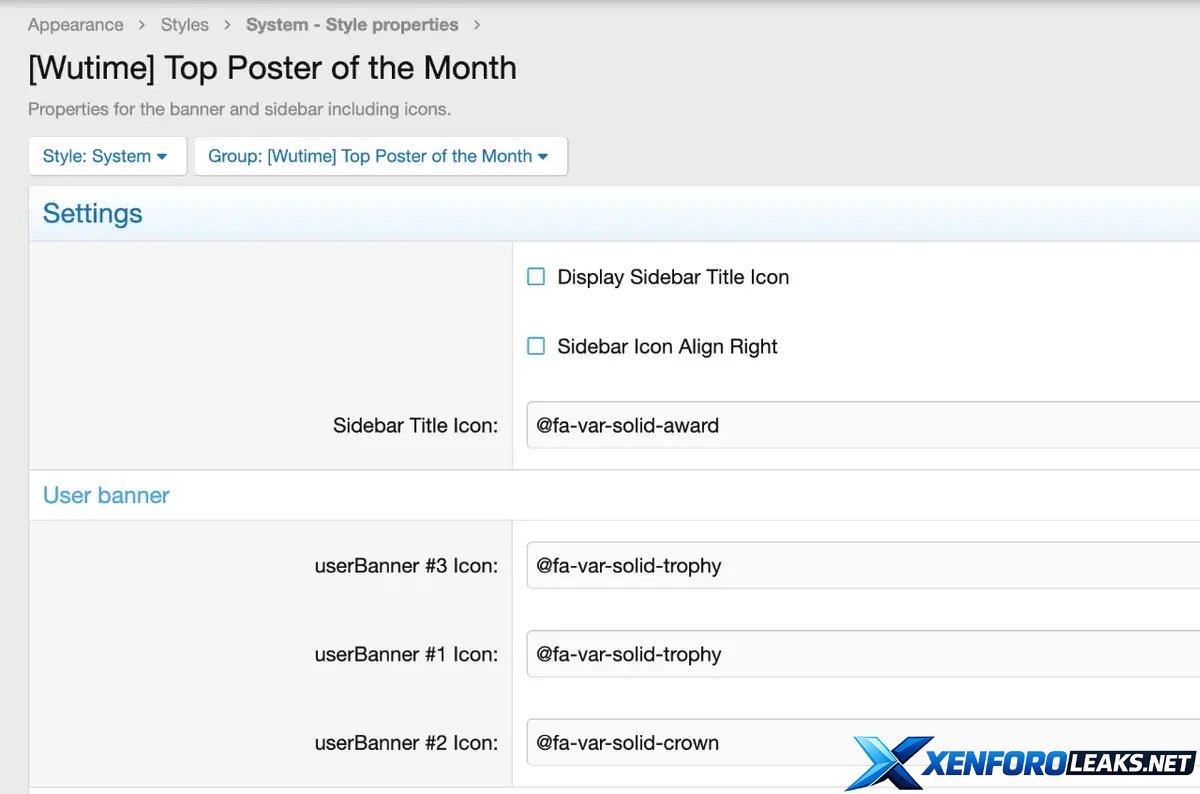Enable Display Sidebar Title Icon checkbox
This screenshot has width=1200, height=794.
pos(536,277)
